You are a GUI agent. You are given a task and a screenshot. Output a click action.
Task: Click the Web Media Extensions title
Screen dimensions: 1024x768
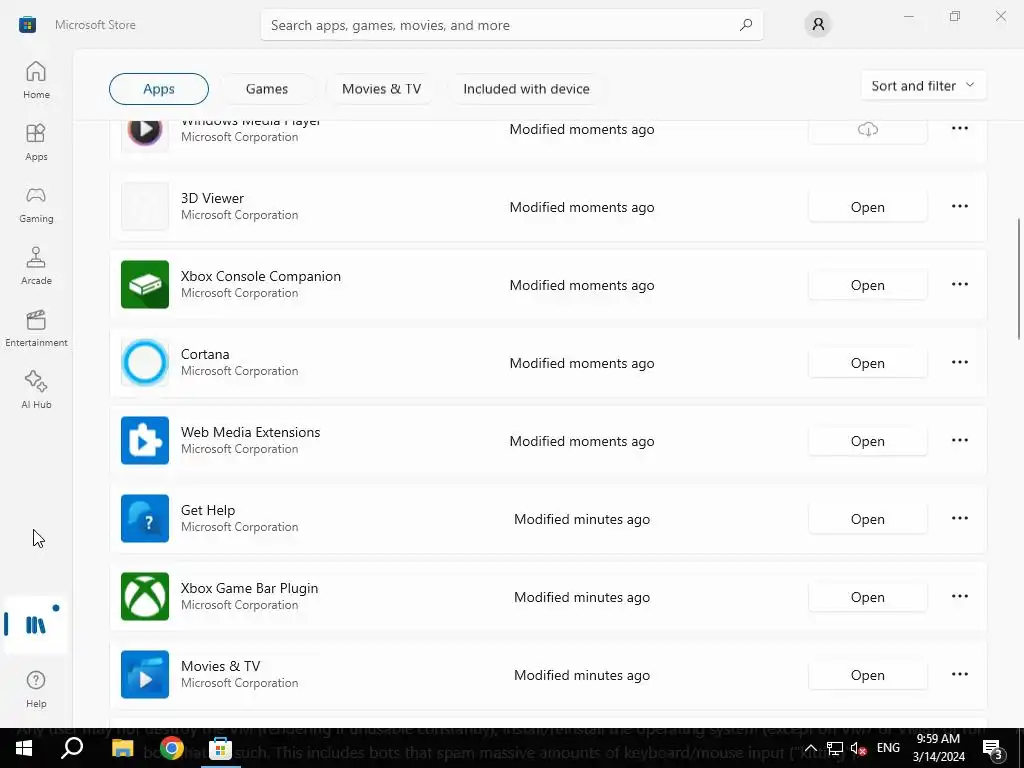click(x=250, y=432)
